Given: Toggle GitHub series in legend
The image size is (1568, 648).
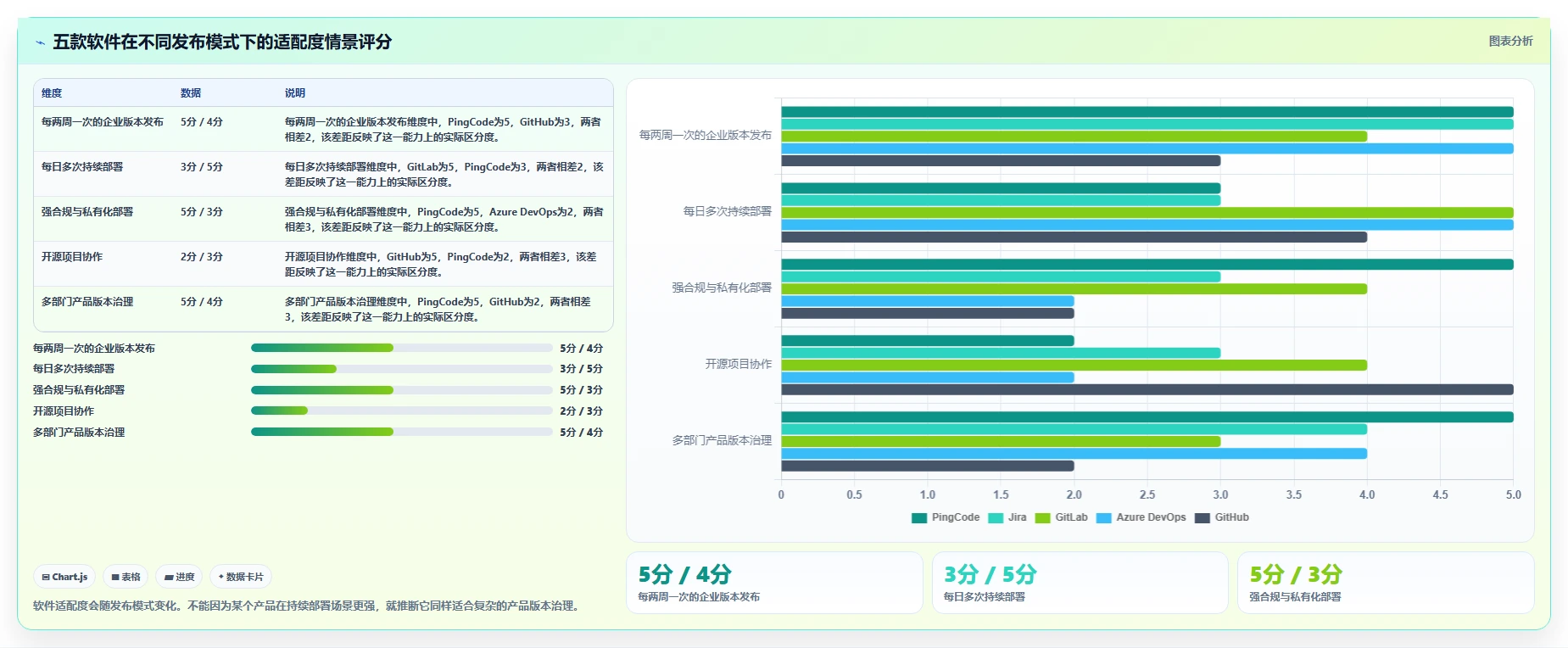Looking at the screenshot, I should [1221, 518].
